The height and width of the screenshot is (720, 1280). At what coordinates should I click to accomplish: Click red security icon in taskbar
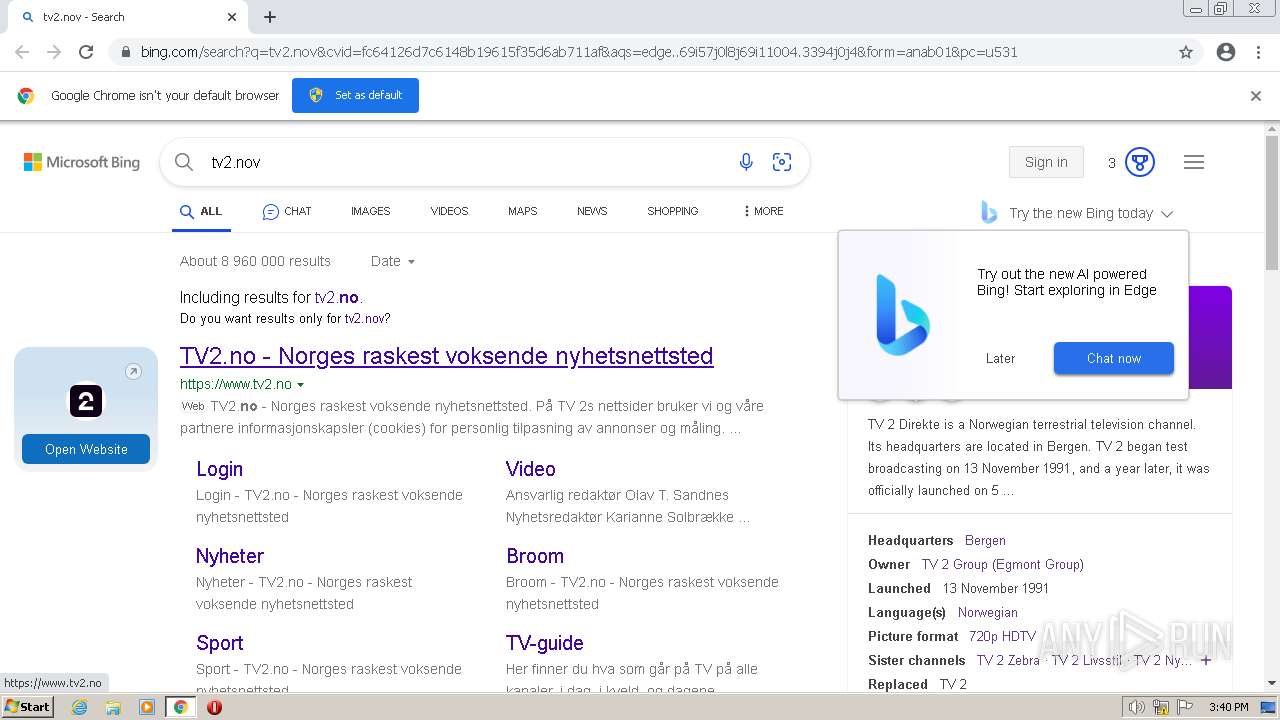(214, 707)
